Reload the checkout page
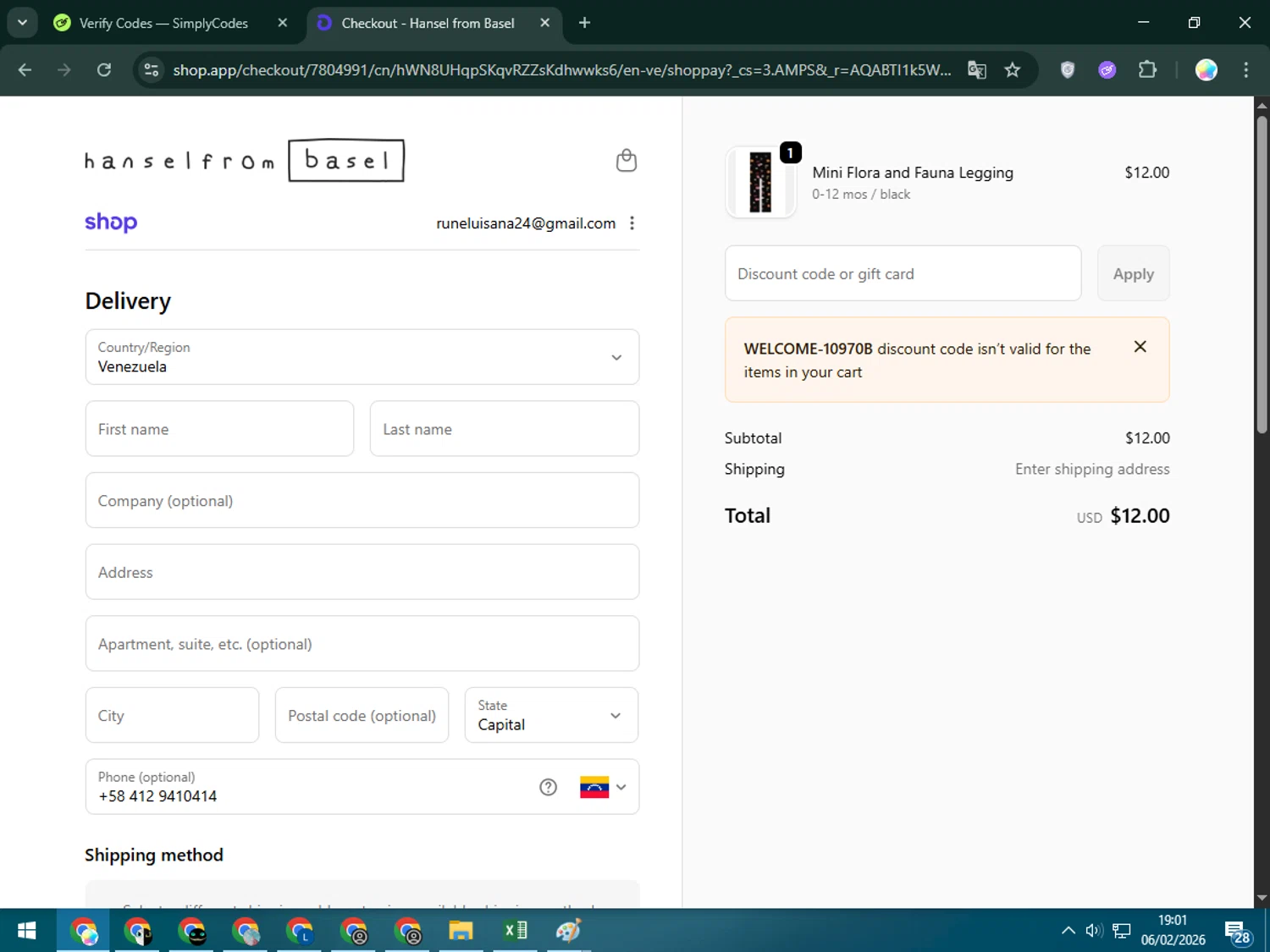The image size is (1270, 952). pos(104,69)
